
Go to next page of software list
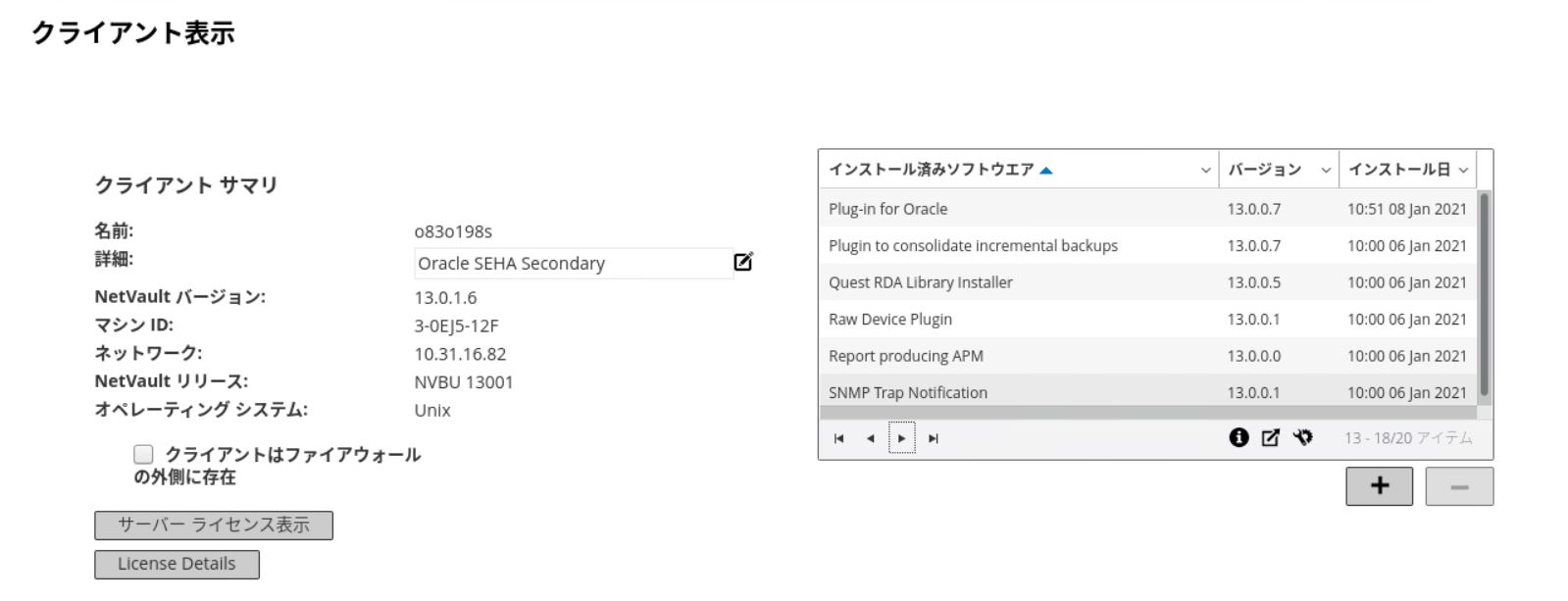(901, 438)
